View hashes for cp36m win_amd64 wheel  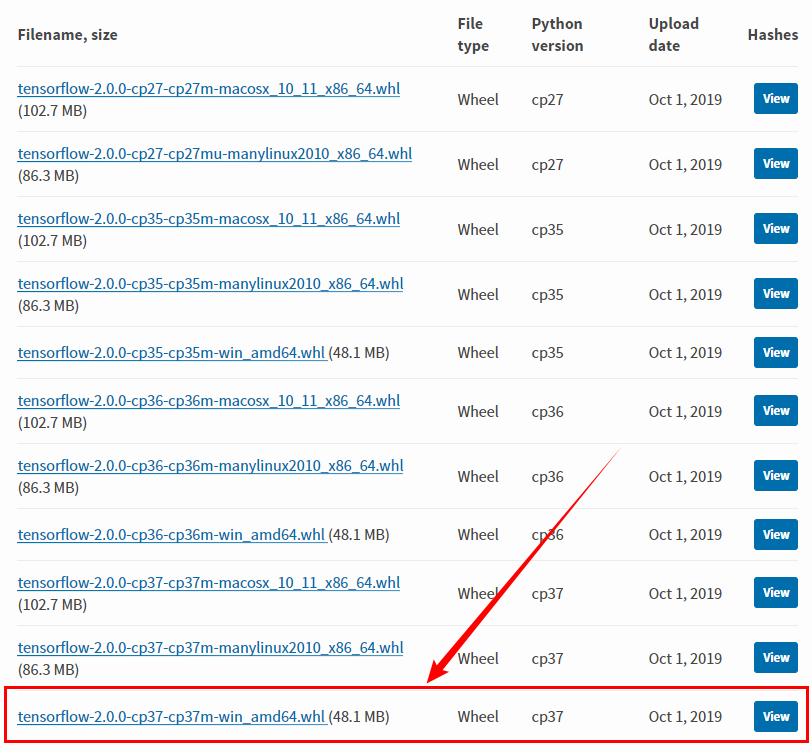click(x=776, y=534)
